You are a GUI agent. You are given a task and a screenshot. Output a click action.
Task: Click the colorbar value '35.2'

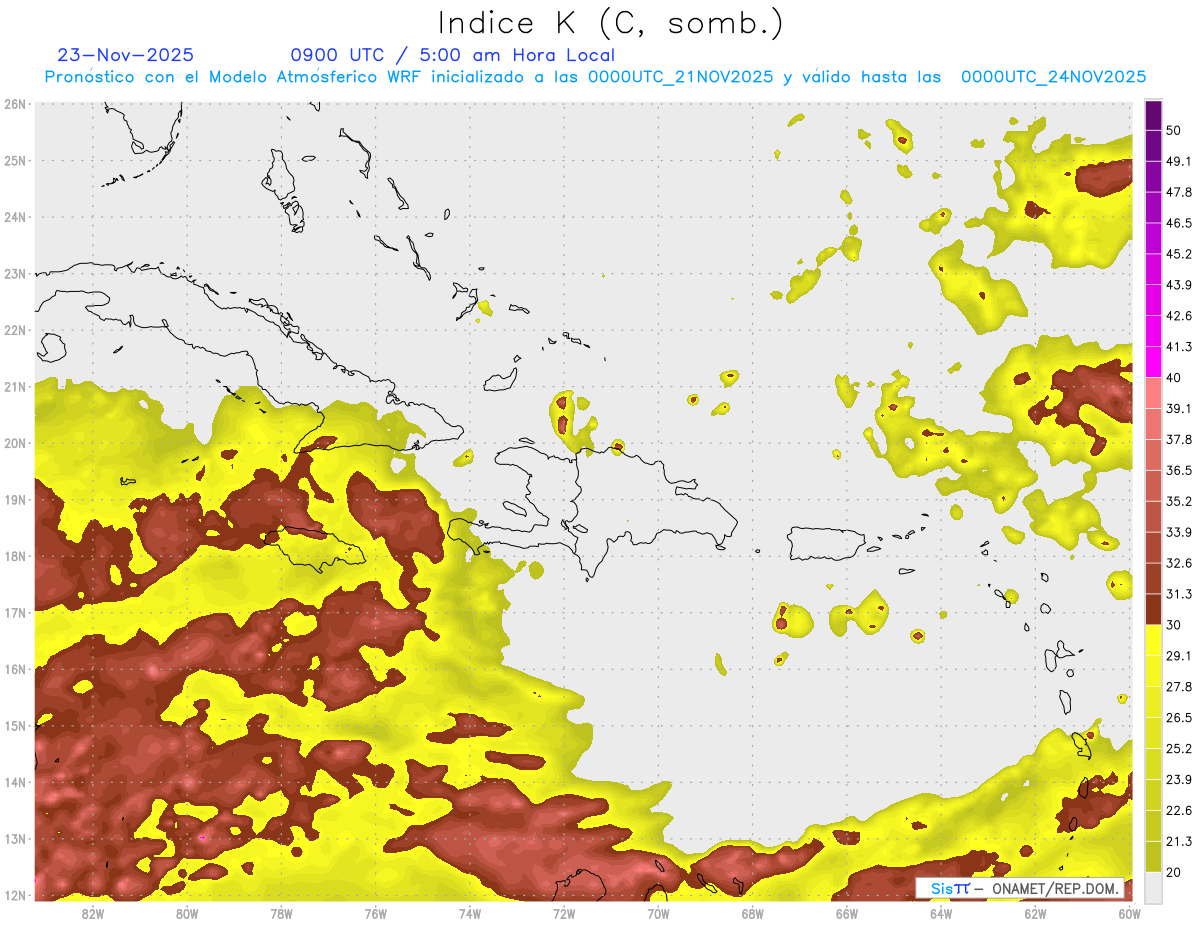1178,501
